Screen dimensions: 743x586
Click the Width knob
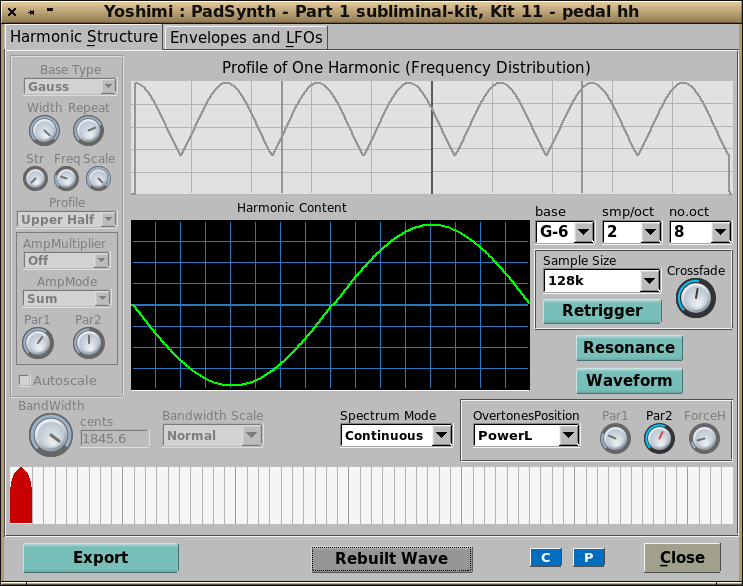[x=44, y=129]
